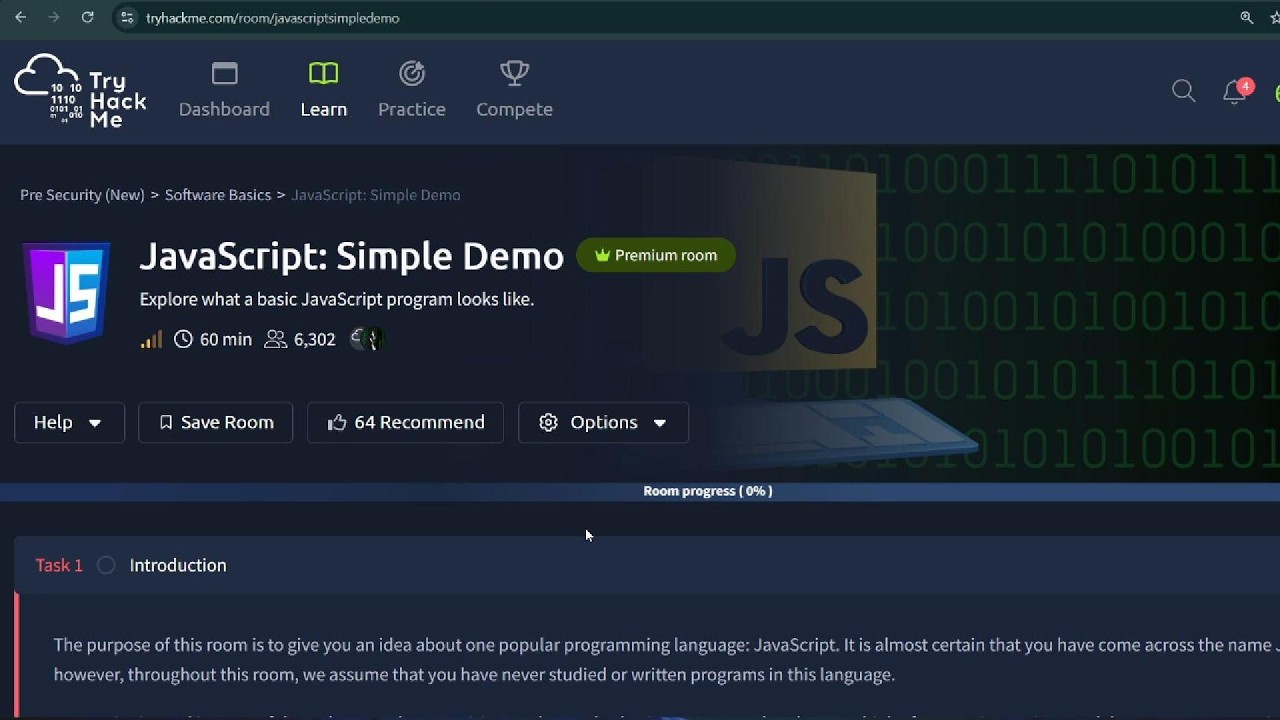Open the TryHackMe logo home link
Image resolution: width=1280 pixels, height=720 pixels.
(80, 91)
